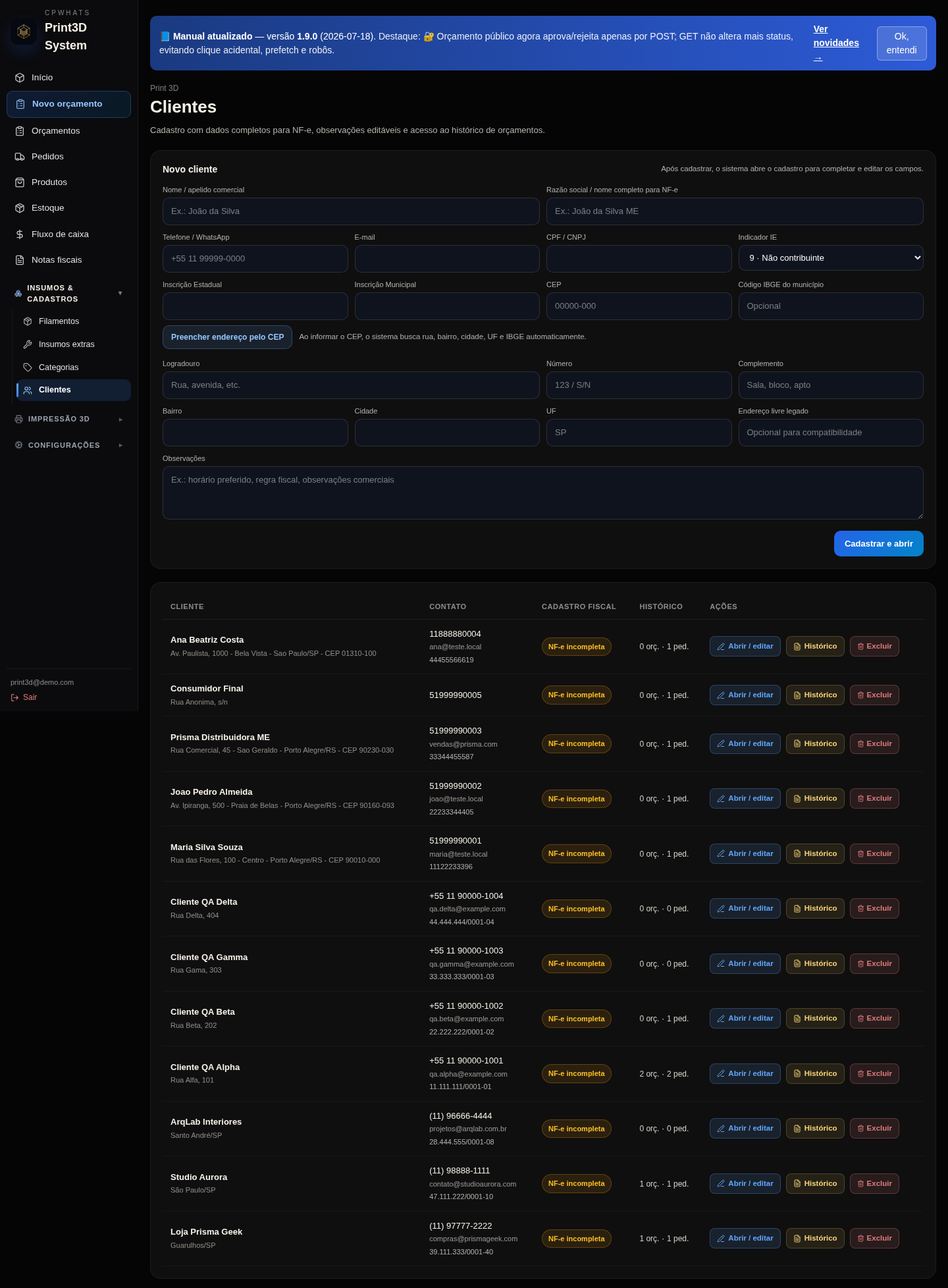Focus the Observações text area

(543, 493)
